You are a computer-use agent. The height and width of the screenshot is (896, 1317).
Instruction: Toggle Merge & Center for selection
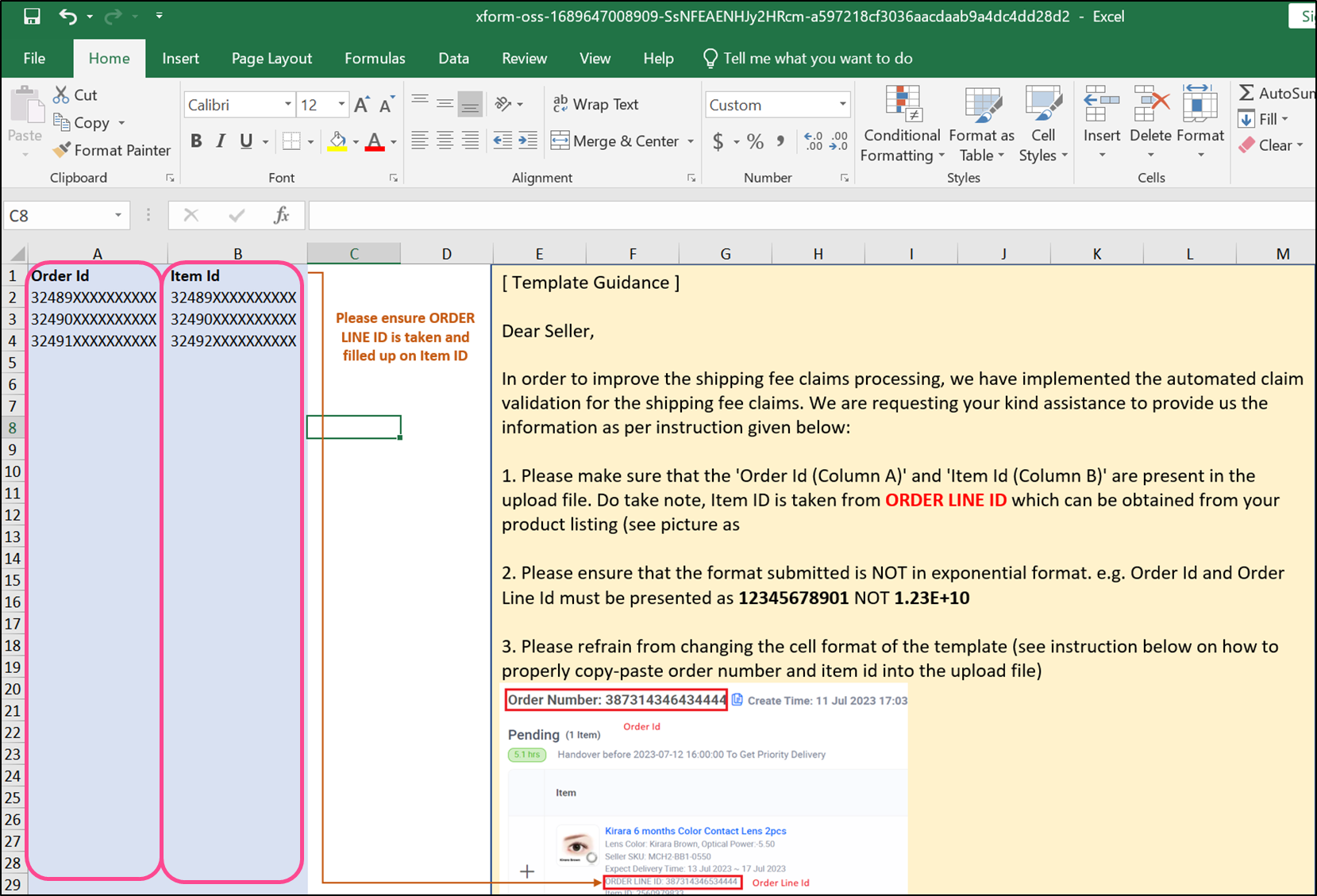pyautogui.click(x=621, y=140)
